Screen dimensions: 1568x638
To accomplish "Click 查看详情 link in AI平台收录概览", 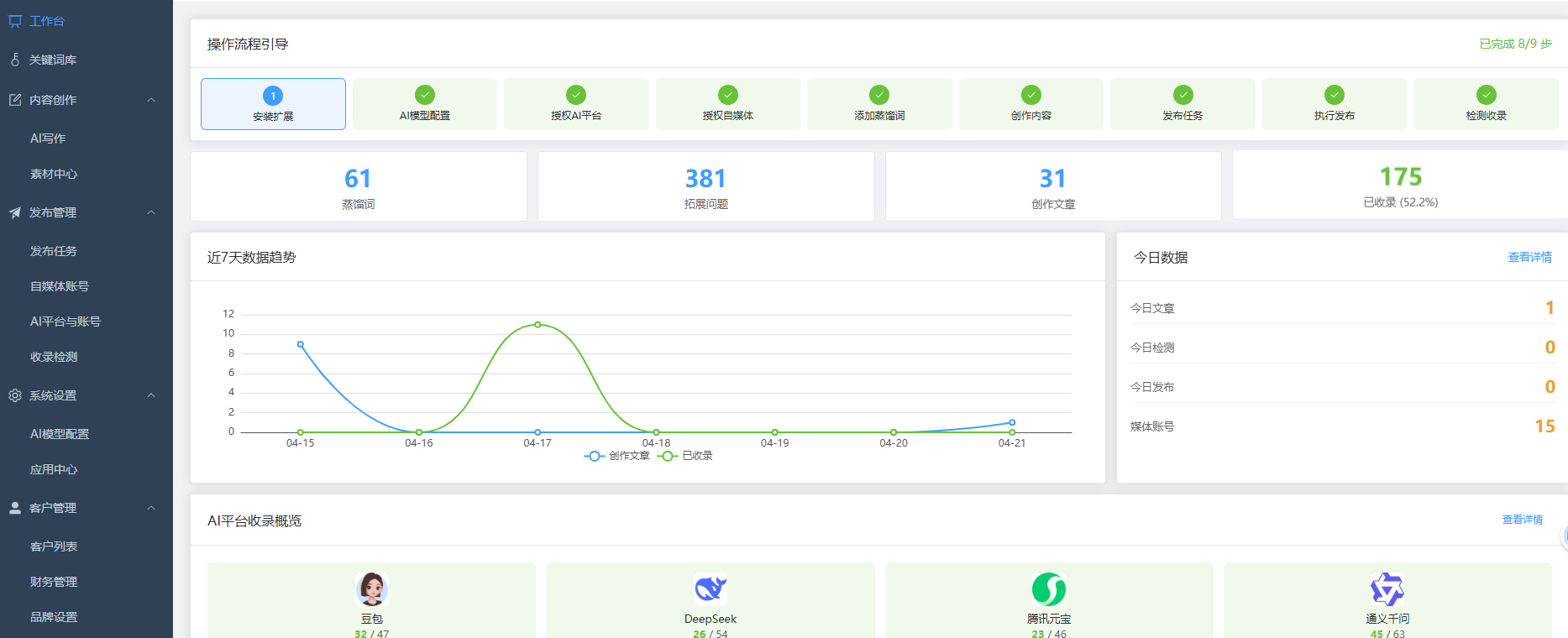I will coord(1522,520).
